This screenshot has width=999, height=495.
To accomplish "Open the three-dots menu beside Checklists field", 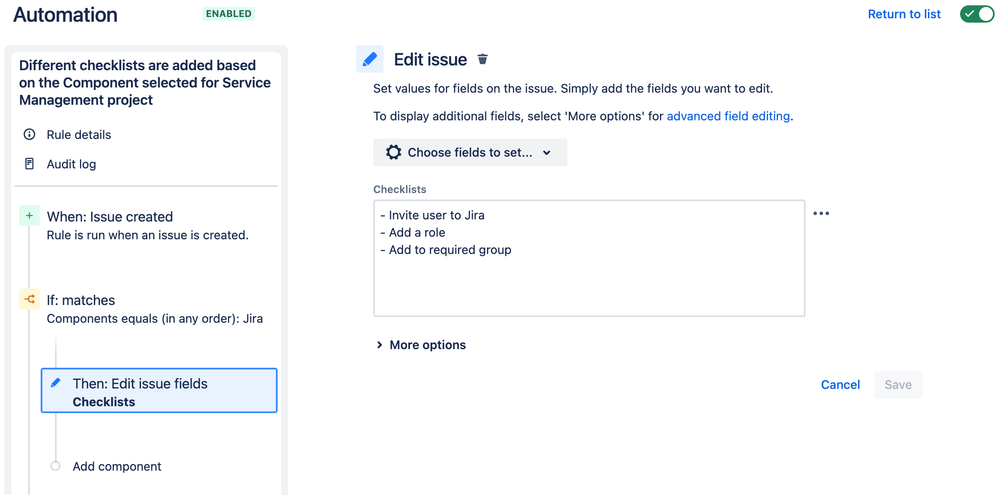I will [x=821, y=213].
